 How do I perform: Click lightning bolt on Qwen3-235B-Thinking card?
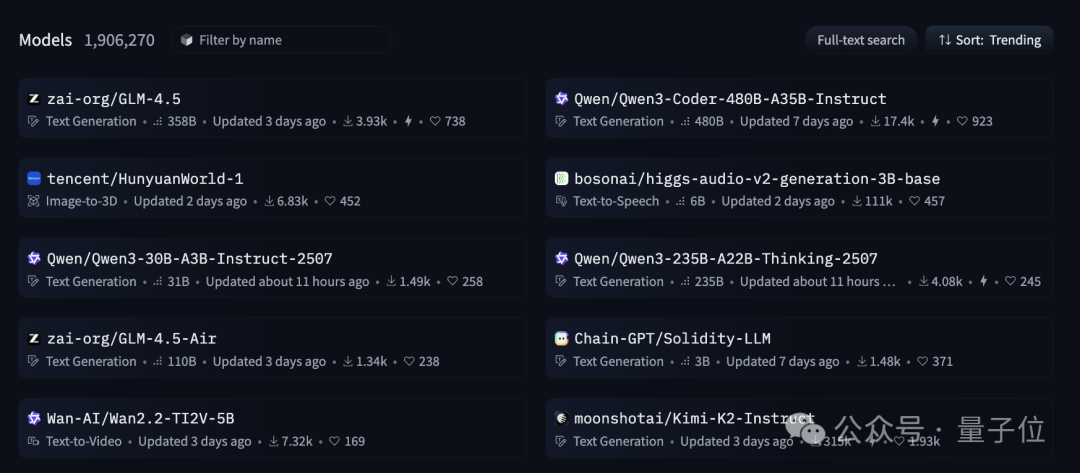984,281
